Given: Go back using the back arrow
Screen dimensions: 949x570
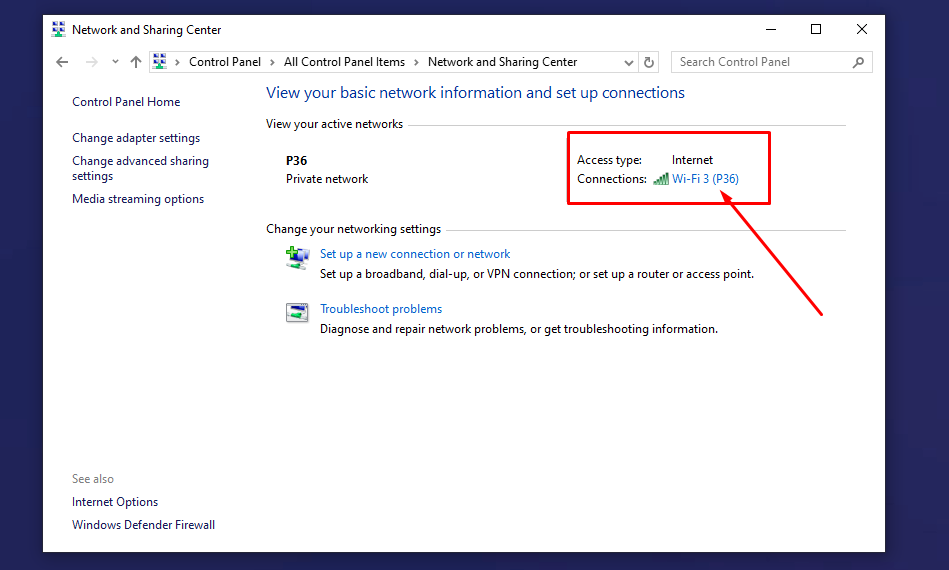Looking at the screenshot, I should (62, 62).
